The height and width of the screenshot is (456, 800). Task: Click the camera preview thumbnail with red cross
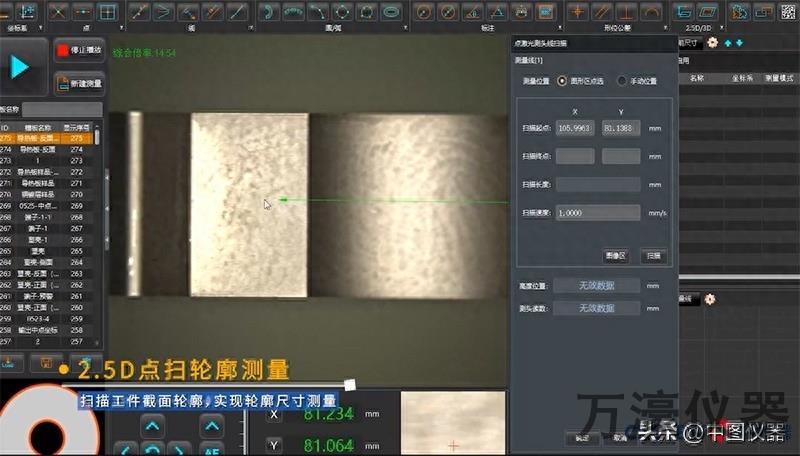point(453,423)
